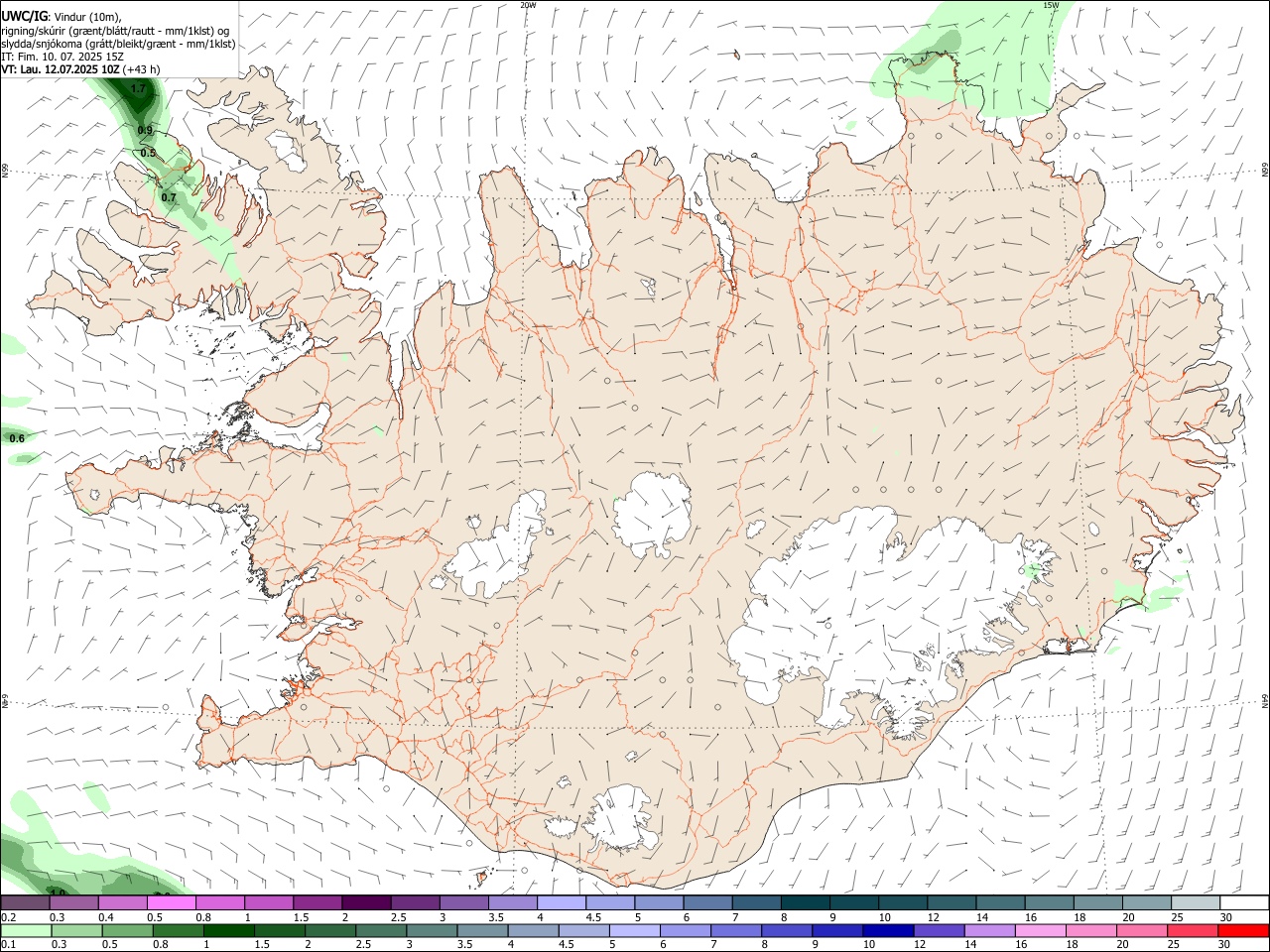Image resolution: width=1270 pixels, height=952 pixels.
Task: Select the crimson 25 swatch, lower scale
Action: (x=1194, y=931)
